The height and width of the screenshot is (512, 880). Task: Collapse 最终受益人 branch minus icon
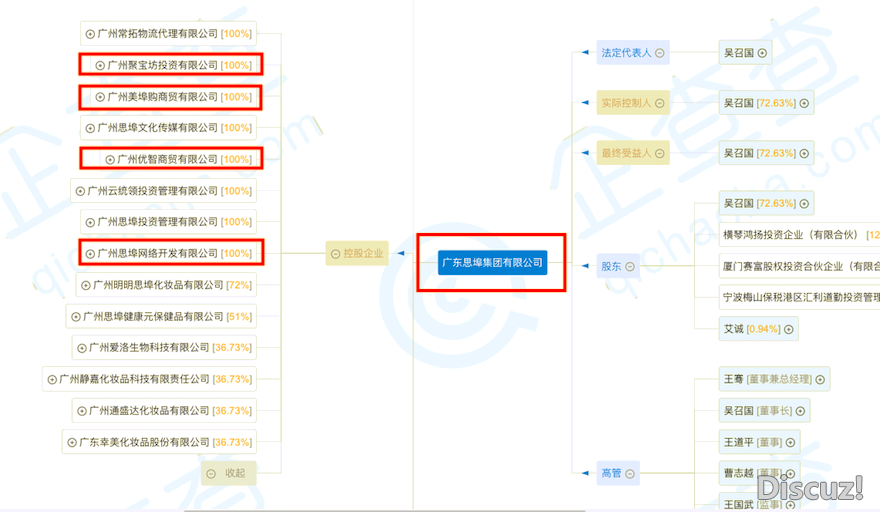tap(660, 153)
